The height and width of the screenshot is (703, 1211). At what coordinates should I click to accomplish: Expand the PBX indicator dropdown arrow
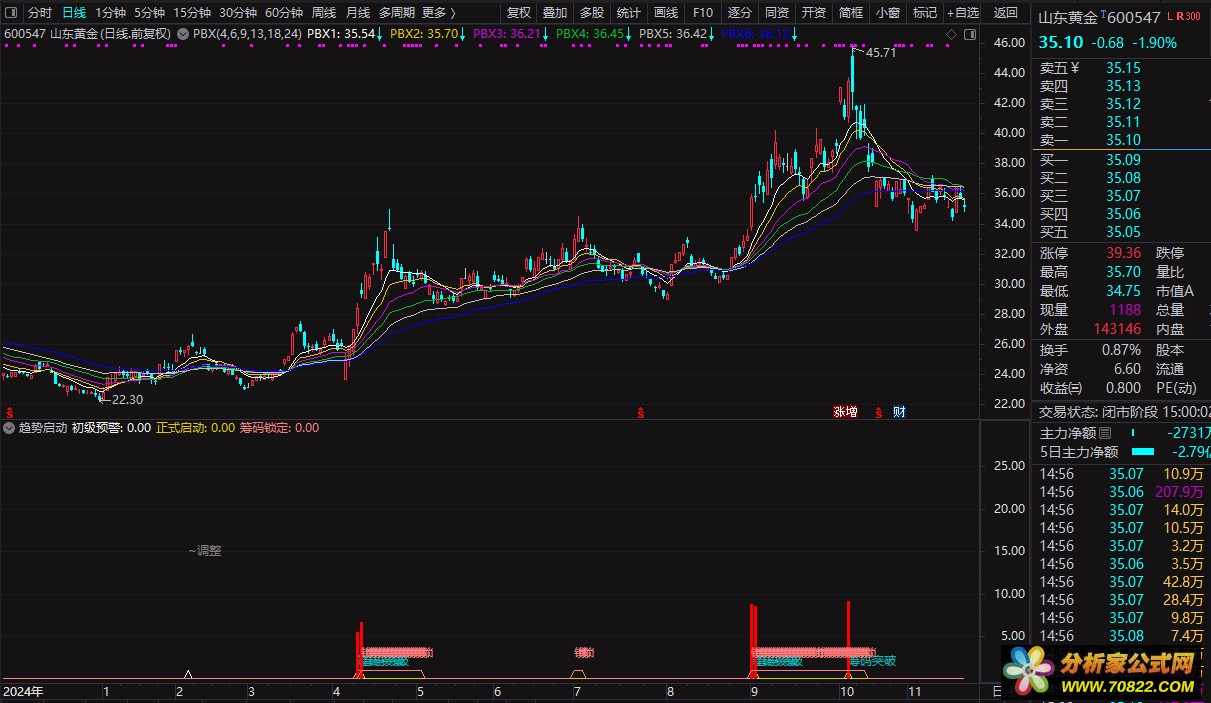(x=182, y=33)
